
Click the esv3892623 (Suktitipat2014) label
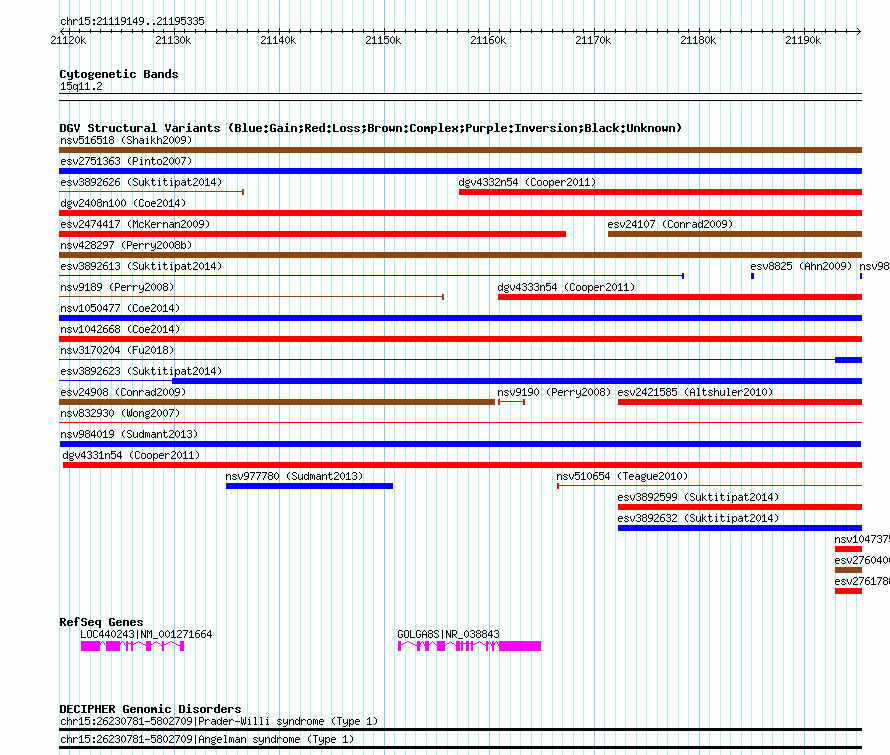click(x=141, y=371)
